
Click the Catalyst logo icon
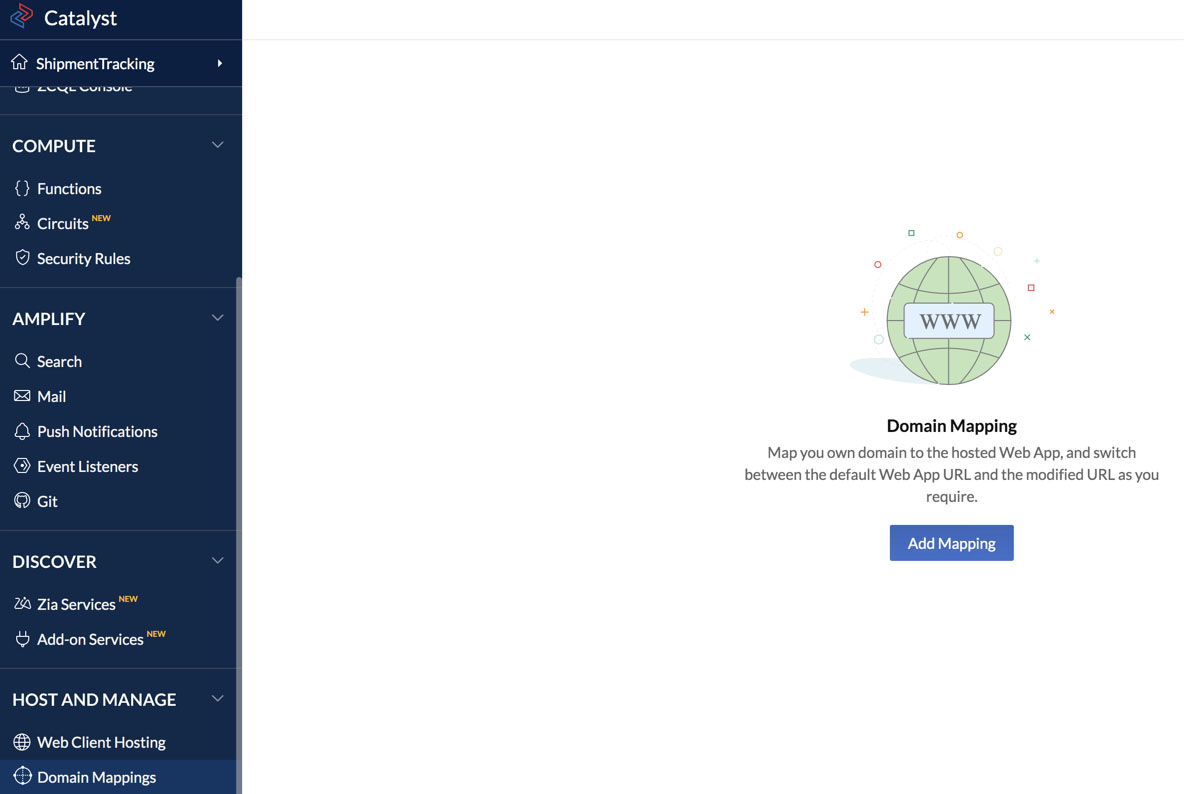21,15
